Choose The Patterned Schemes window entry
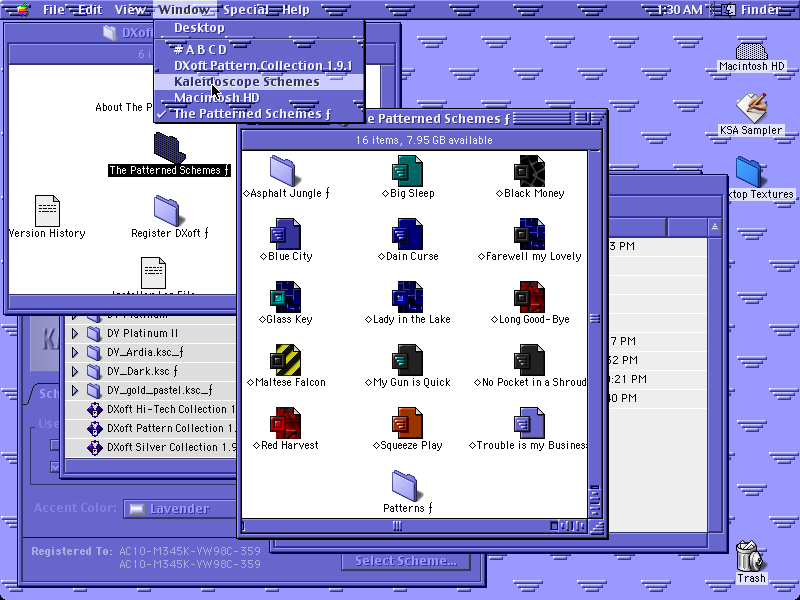The width and height of the screenshot is (800, 600). click(259, 114)
